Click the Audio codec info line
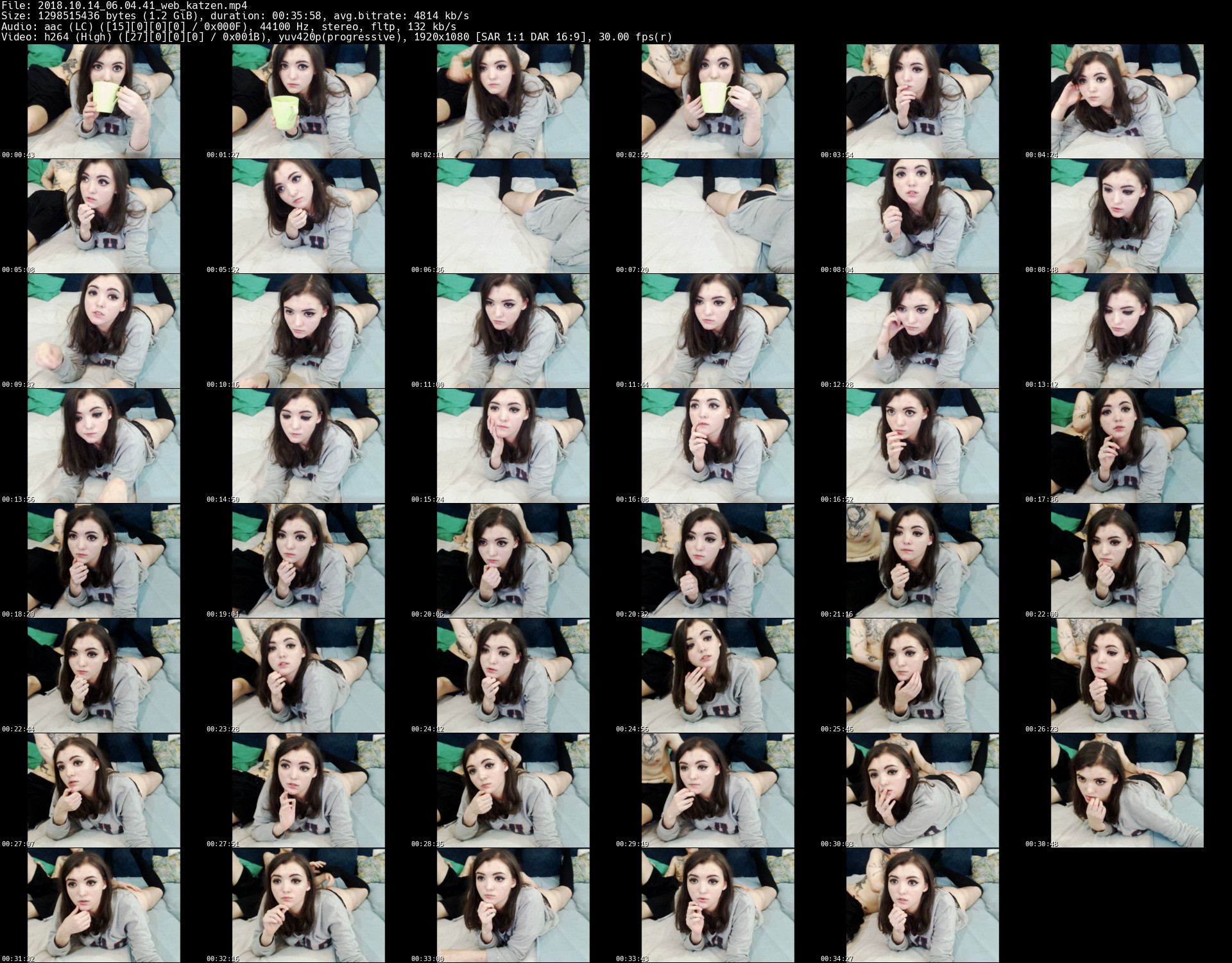 (x=228, y=26)
